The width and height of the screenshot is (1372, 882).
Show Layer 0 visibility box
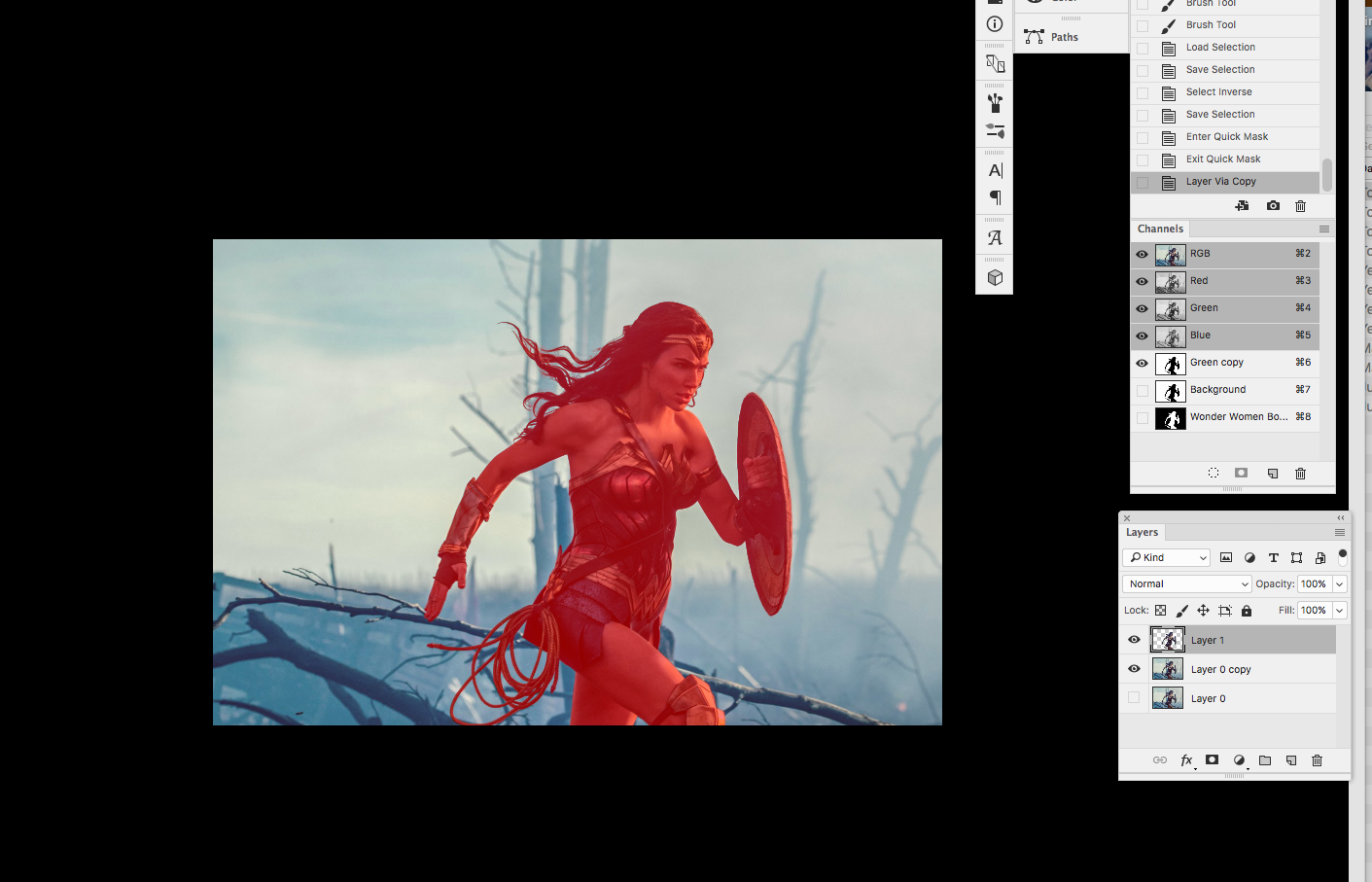click(1134, 698)
